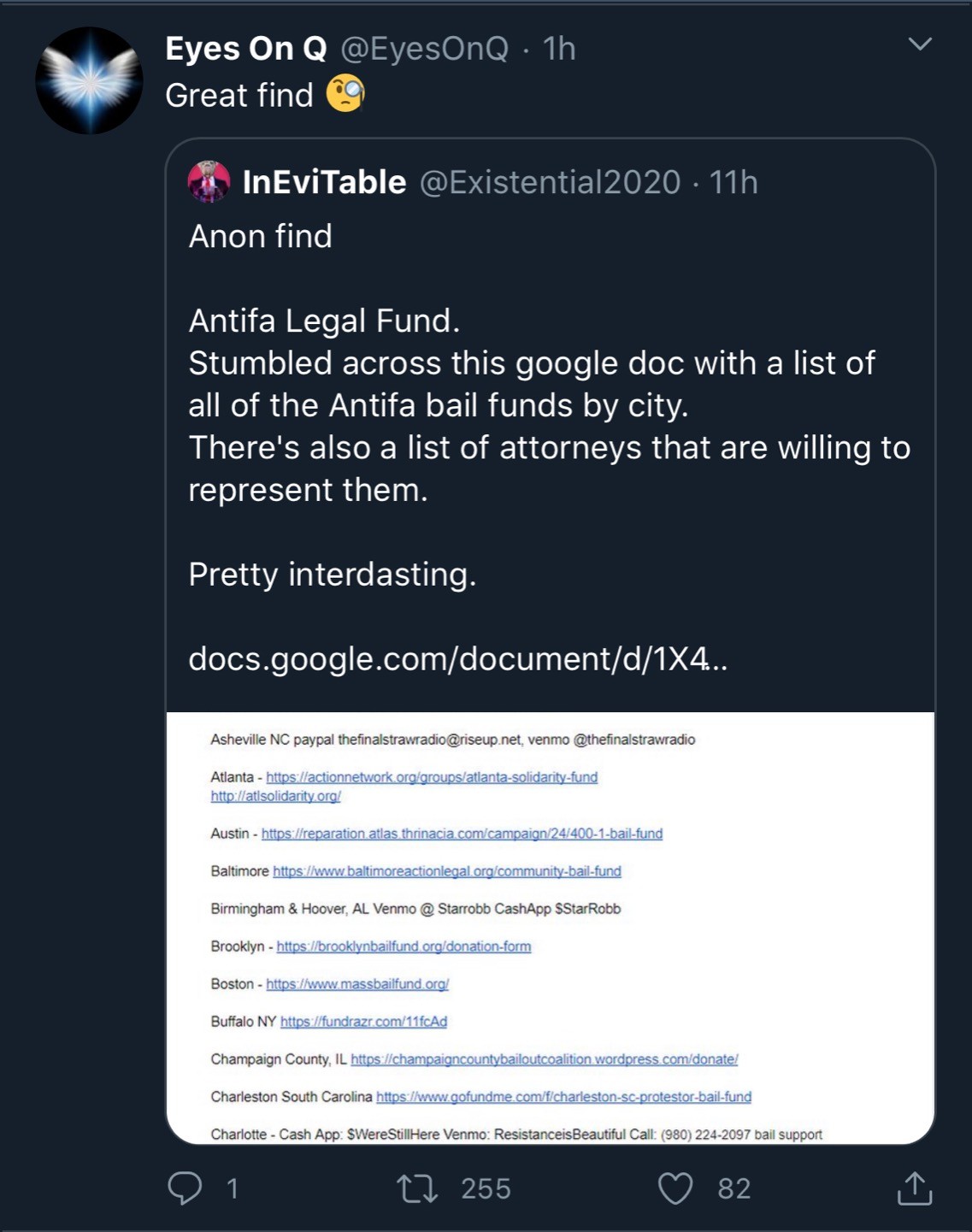This screenshot has height=1232, width=972.
Task: Expand the tweet options chevron menu
Action: (x=920, y=44)
